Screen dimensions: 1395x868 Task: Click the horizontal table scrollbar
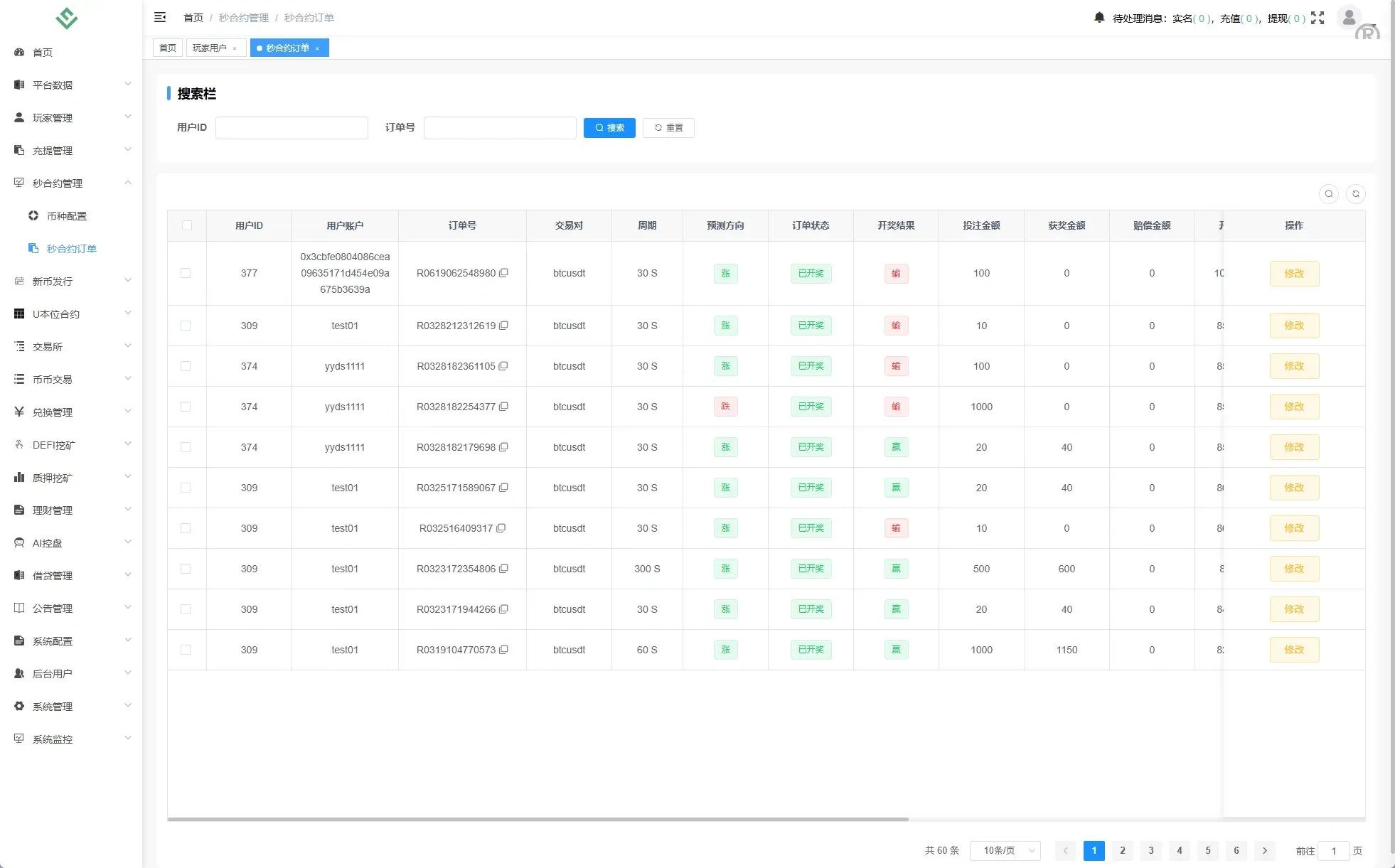(538, 819)
